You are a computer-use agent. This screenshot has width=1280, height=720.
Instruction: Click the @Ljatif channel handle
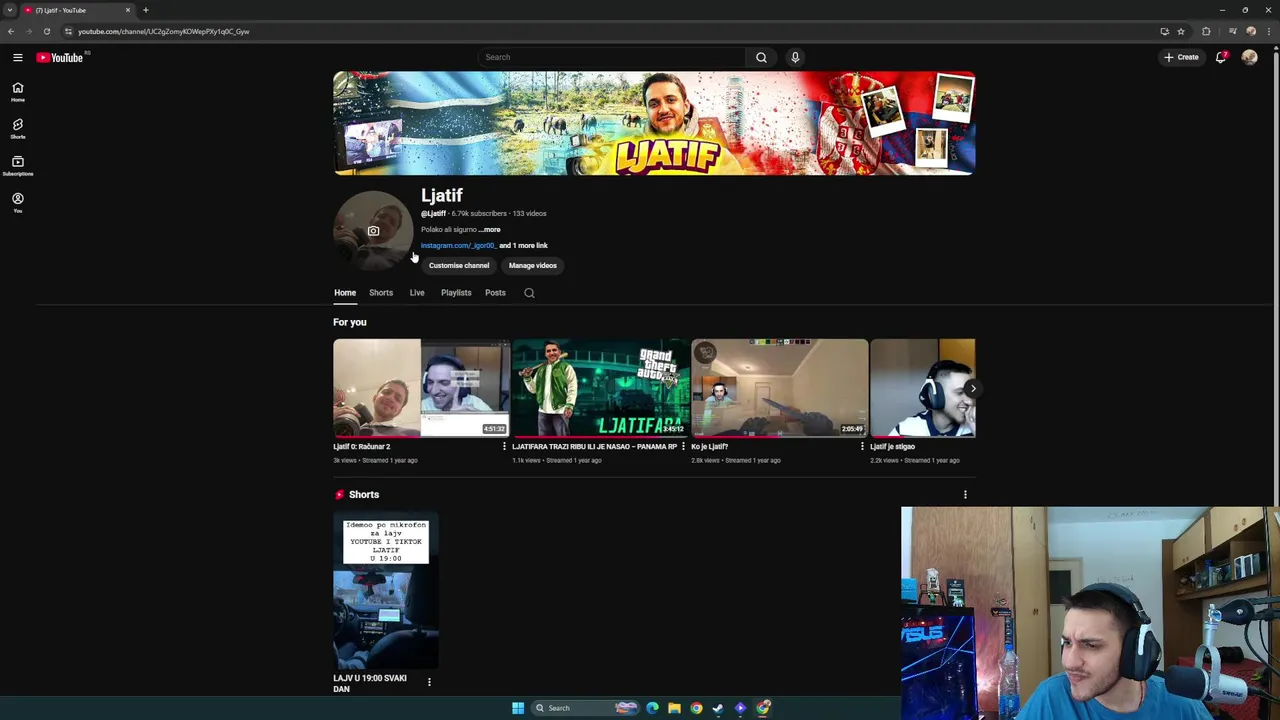pos(433,214)
